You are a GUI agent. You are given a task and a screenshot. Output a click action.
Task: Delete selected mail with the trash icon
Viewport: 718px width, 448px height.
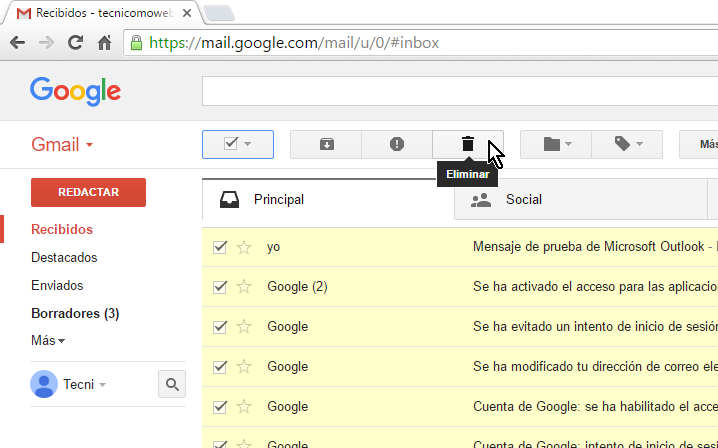(x=468, y=144)
